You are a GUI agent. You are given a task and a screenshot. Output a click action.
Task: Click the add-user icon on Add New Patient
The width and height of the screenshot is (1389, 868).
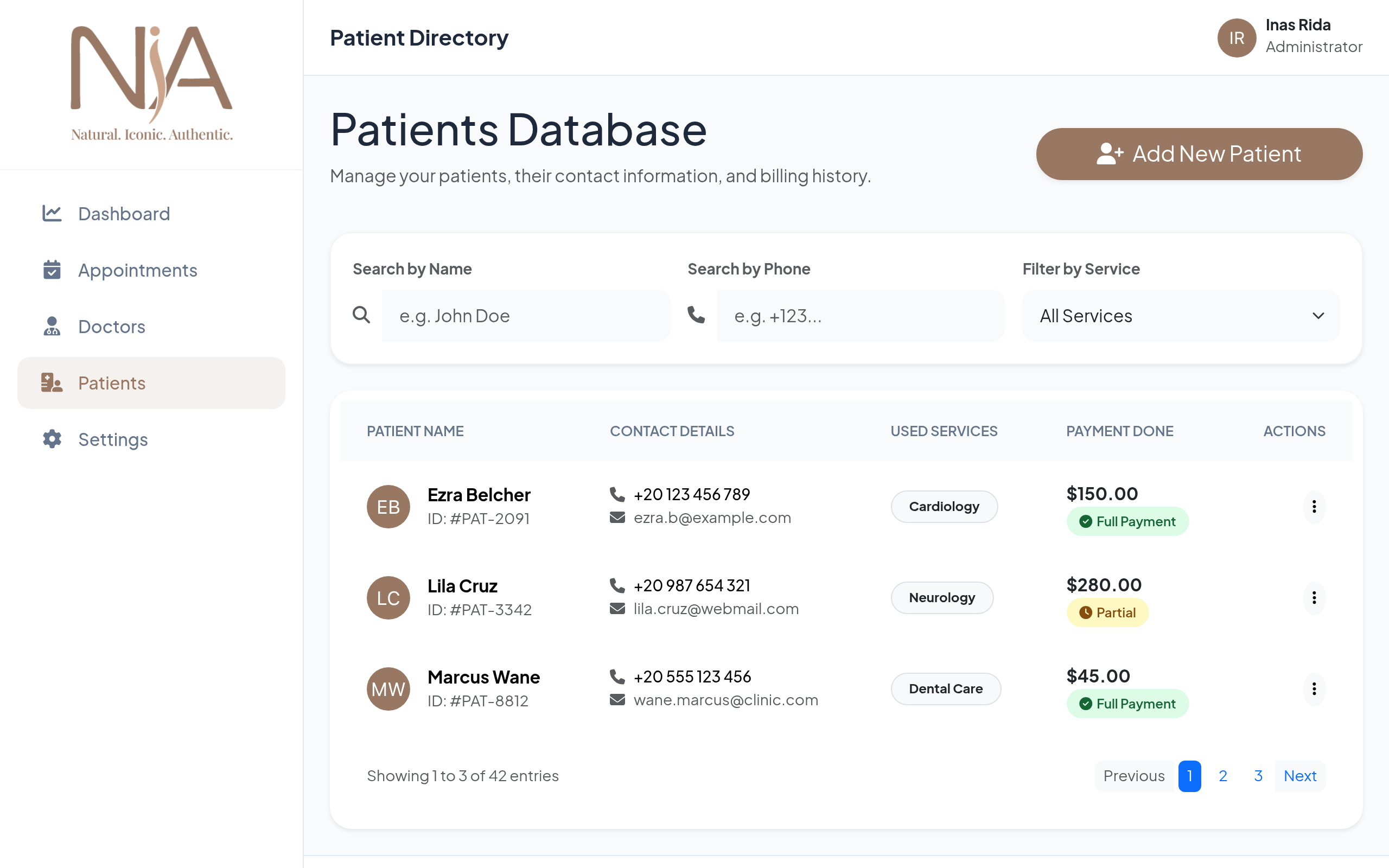click(x=1110, y=154)
